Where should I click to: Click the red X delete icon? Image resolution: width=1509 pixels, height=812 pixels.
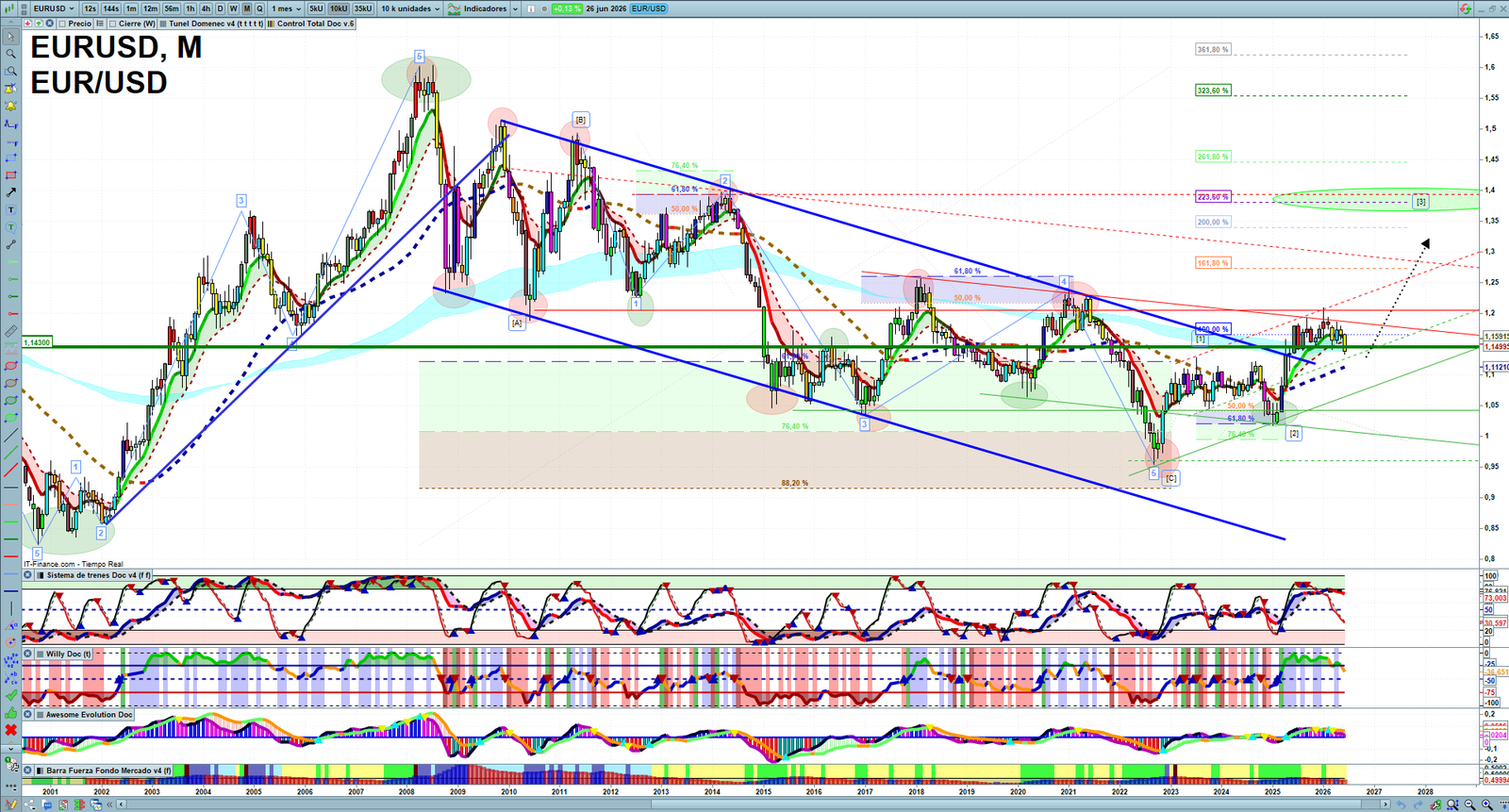(x=10, y=730)
